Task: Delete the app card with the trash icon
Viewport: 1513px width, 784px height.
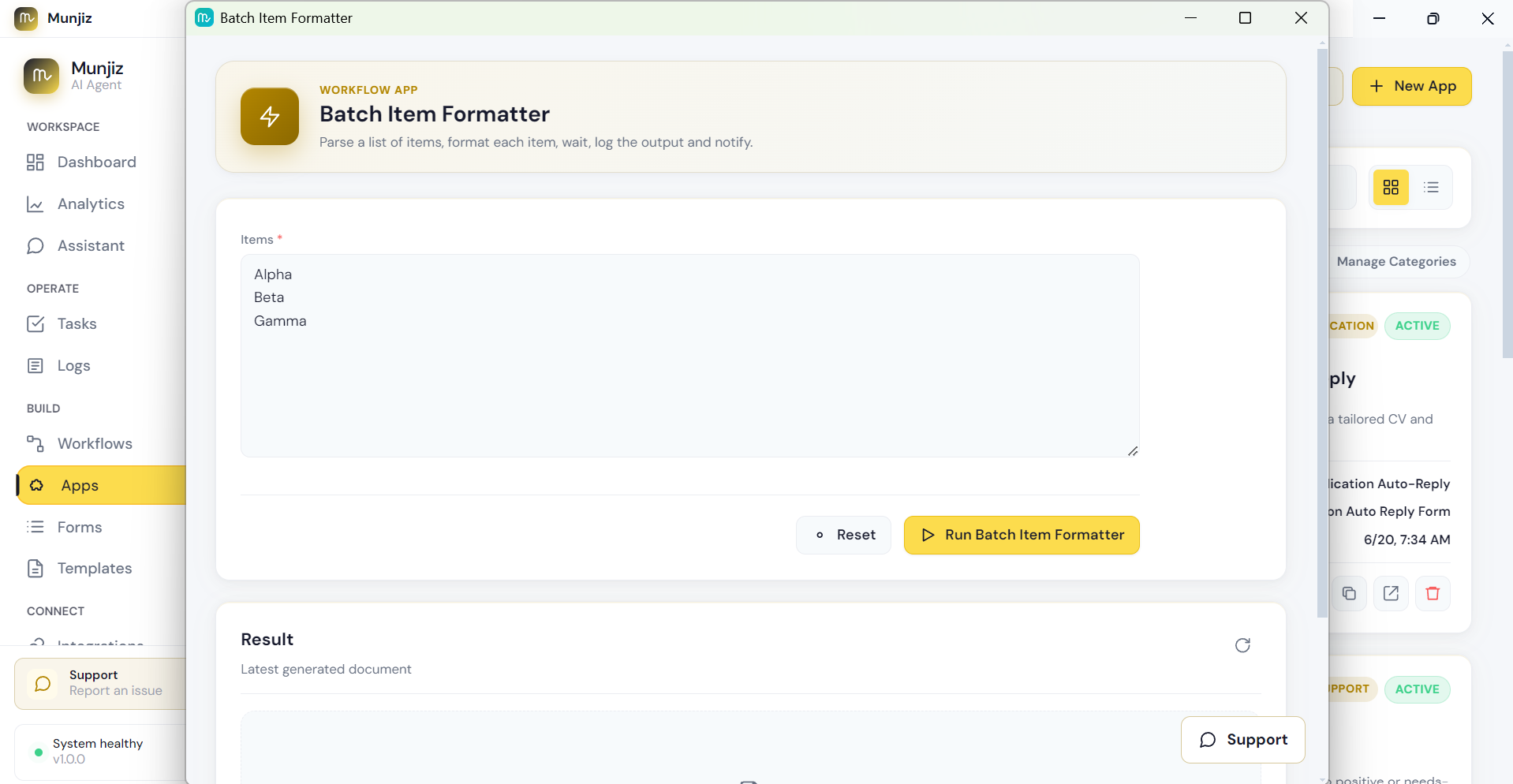Action: tap(1433, 593)
